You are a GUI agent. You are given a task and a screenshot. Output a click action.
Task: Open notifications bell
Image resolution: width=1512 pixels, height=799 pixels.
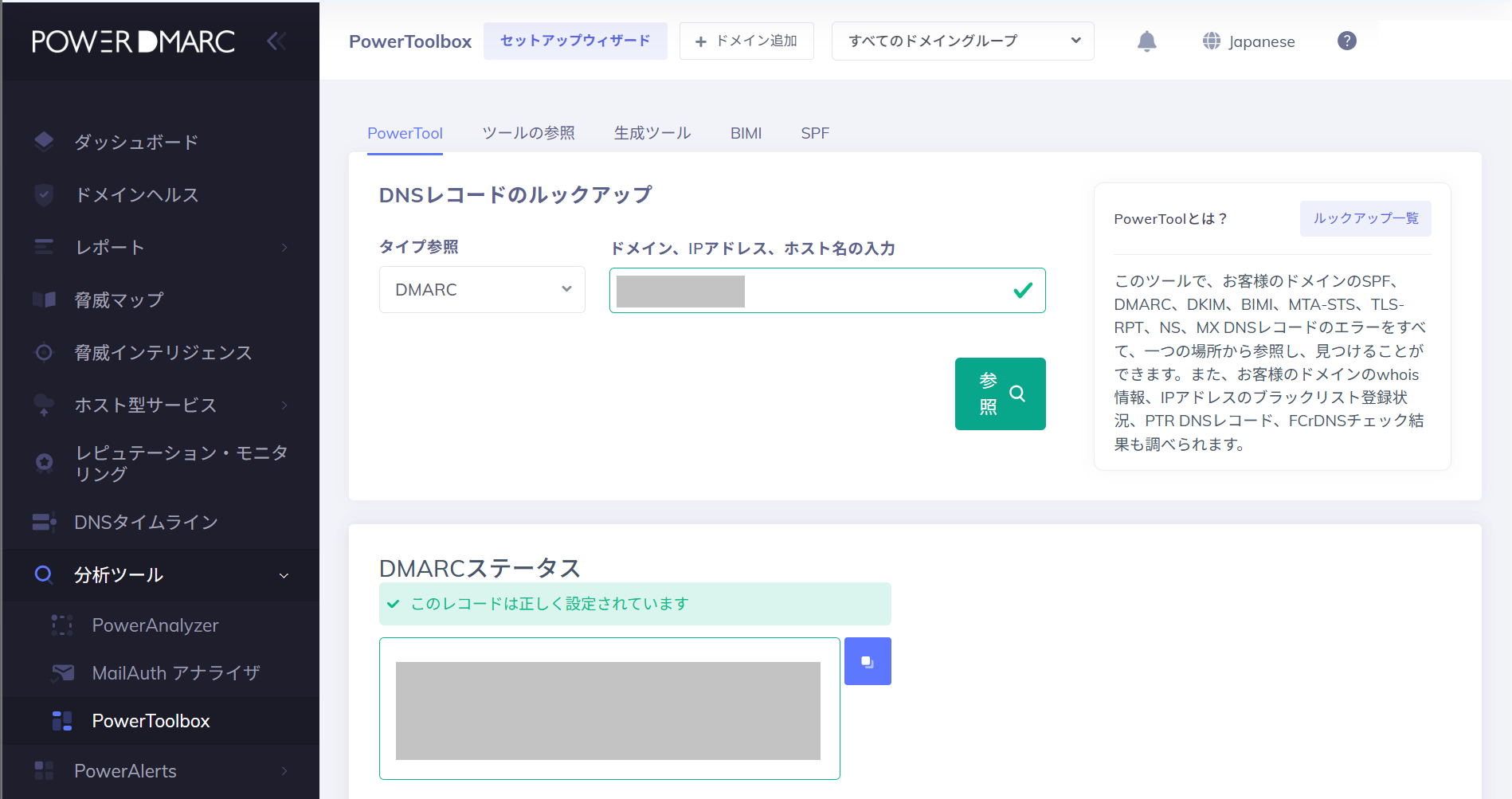coord(1146,41)
